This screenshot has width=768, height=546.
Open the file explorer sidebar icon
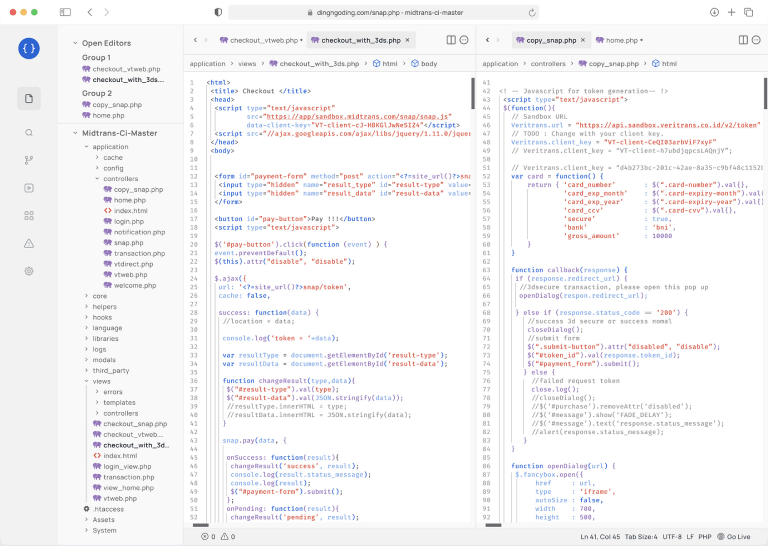[x=29, y=98]
